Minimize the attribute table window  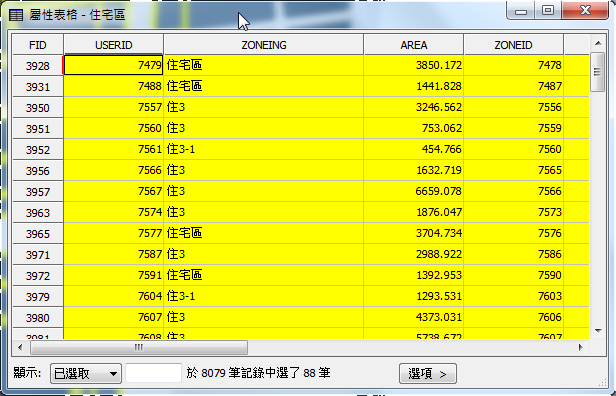[521, 11]
